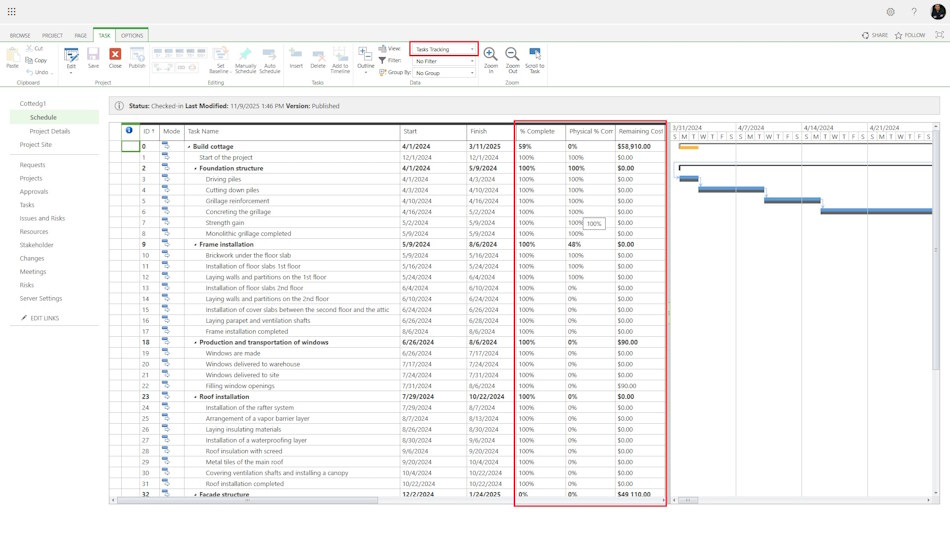
Task: Open Issues and Risks in sidebar
Action: click(x=42, y=218)
